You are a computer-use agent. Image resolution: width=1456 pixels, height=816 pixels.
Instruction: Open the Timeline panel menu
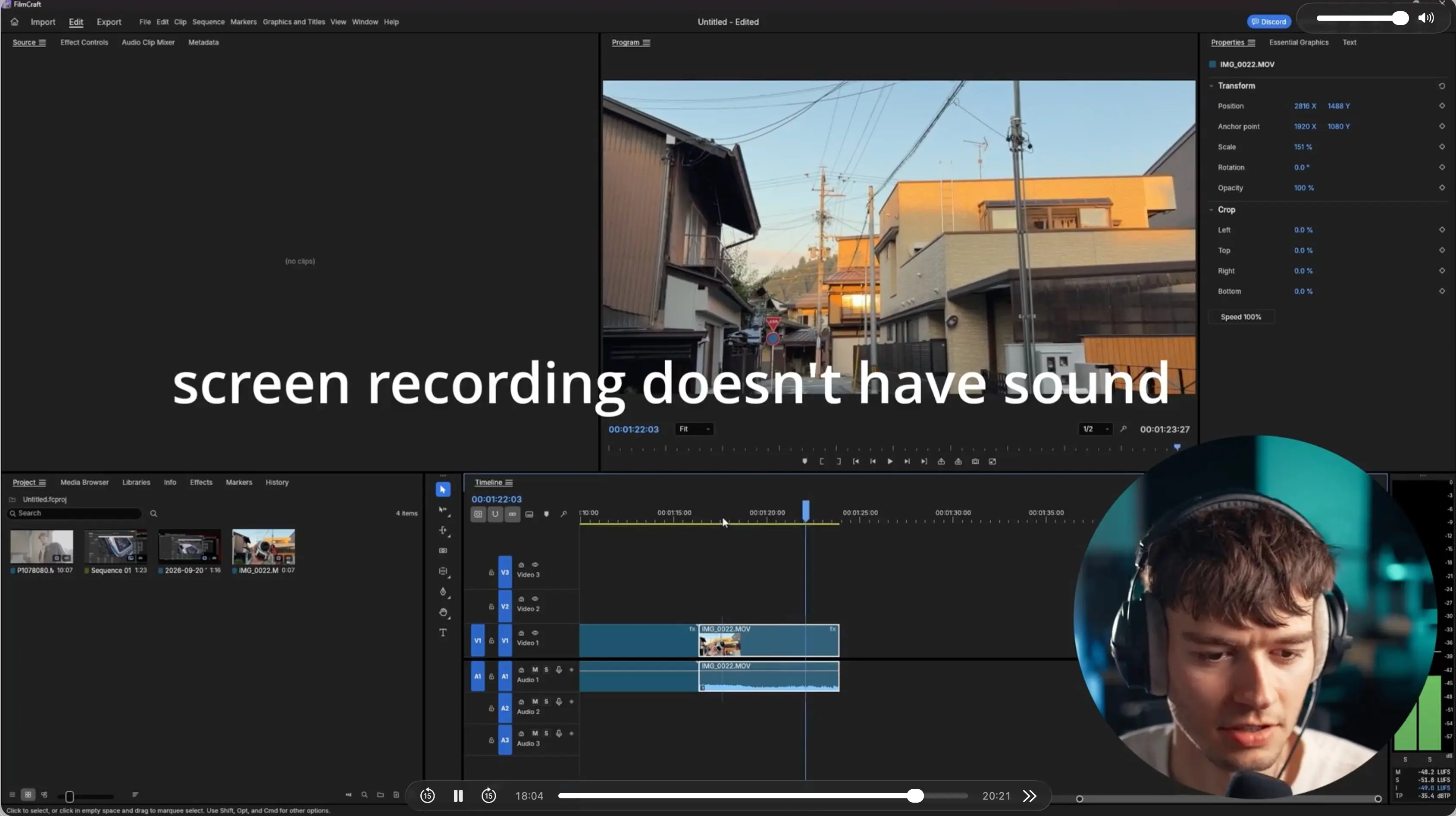(x=509, y=483)
